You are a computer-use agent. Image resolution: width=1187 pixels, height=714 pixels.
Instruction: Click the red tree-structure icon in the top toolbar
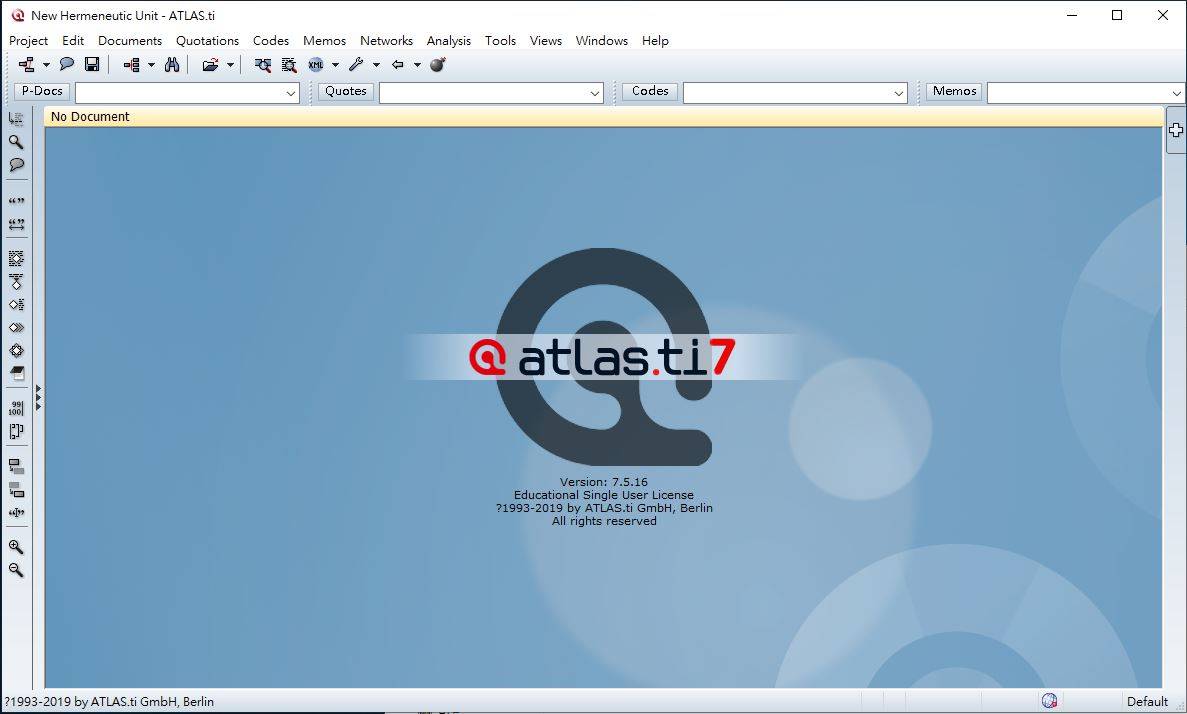click(131, 65)
